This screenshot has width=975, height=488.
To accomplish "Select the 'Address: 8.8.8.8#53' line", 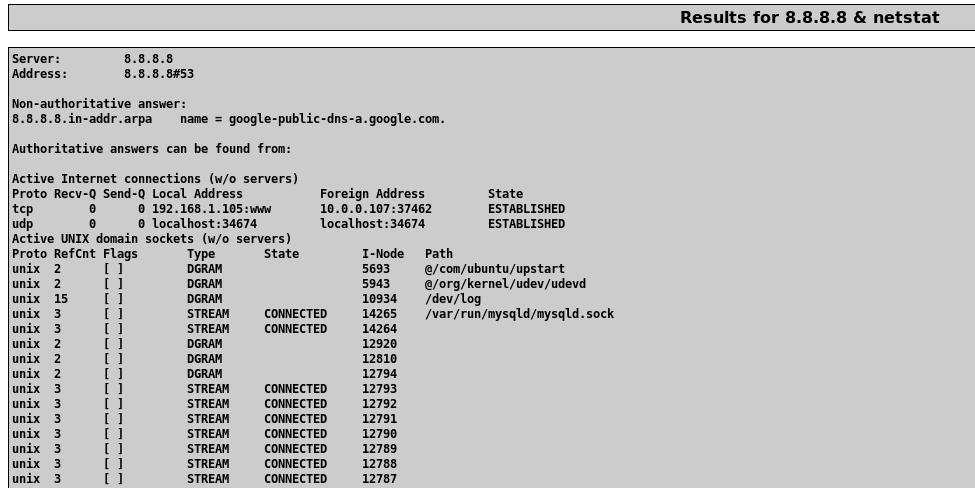I will point(103,74).
